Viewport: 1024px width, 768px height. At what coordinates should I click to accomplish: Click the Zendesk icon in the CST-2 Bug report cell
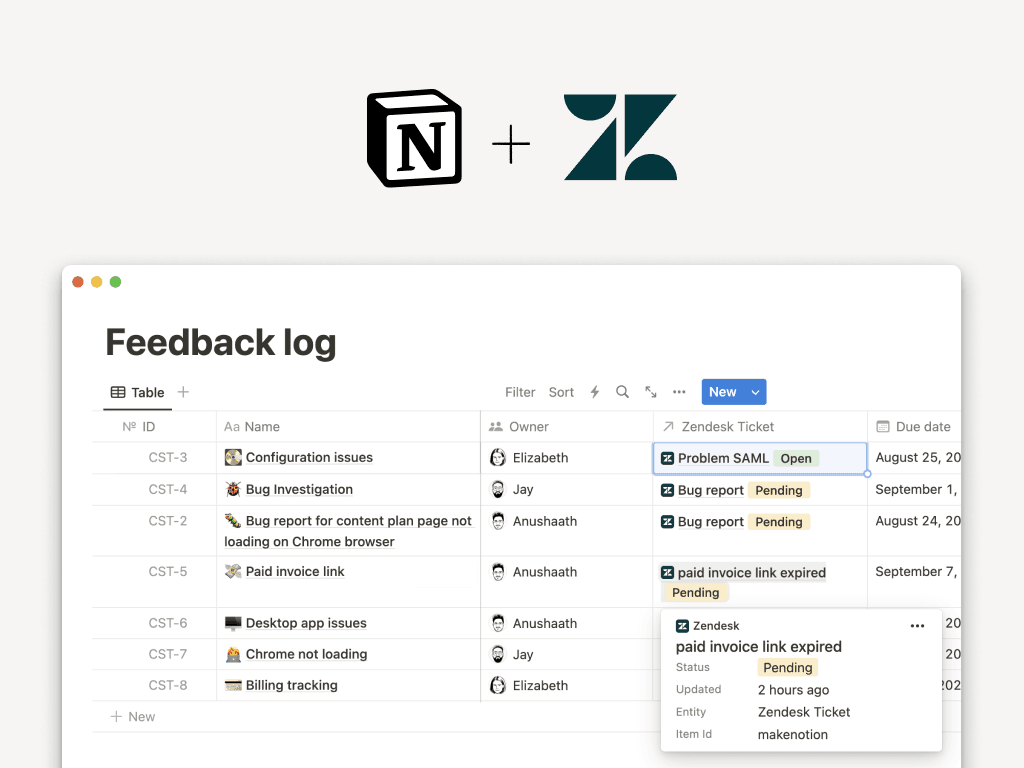(667, 522)
